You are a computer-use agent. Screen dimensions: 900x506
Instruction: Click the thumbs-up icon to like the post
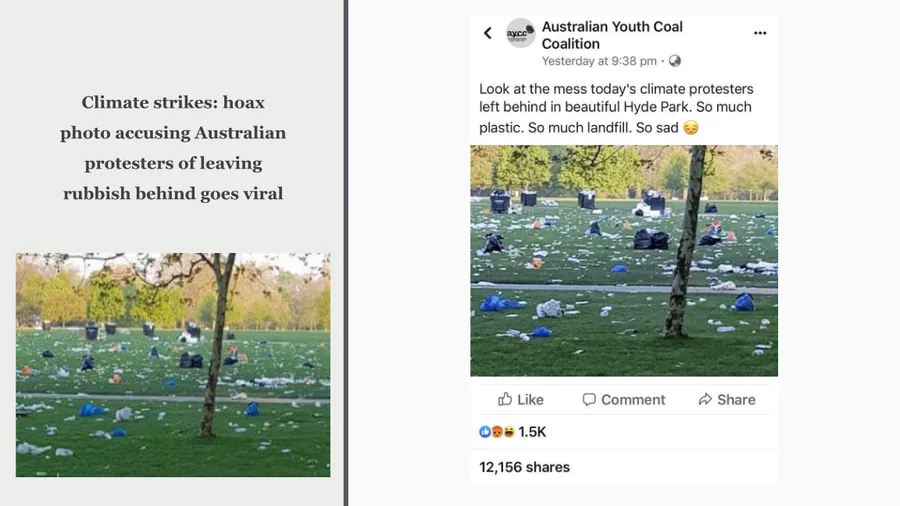pos(505,399)
